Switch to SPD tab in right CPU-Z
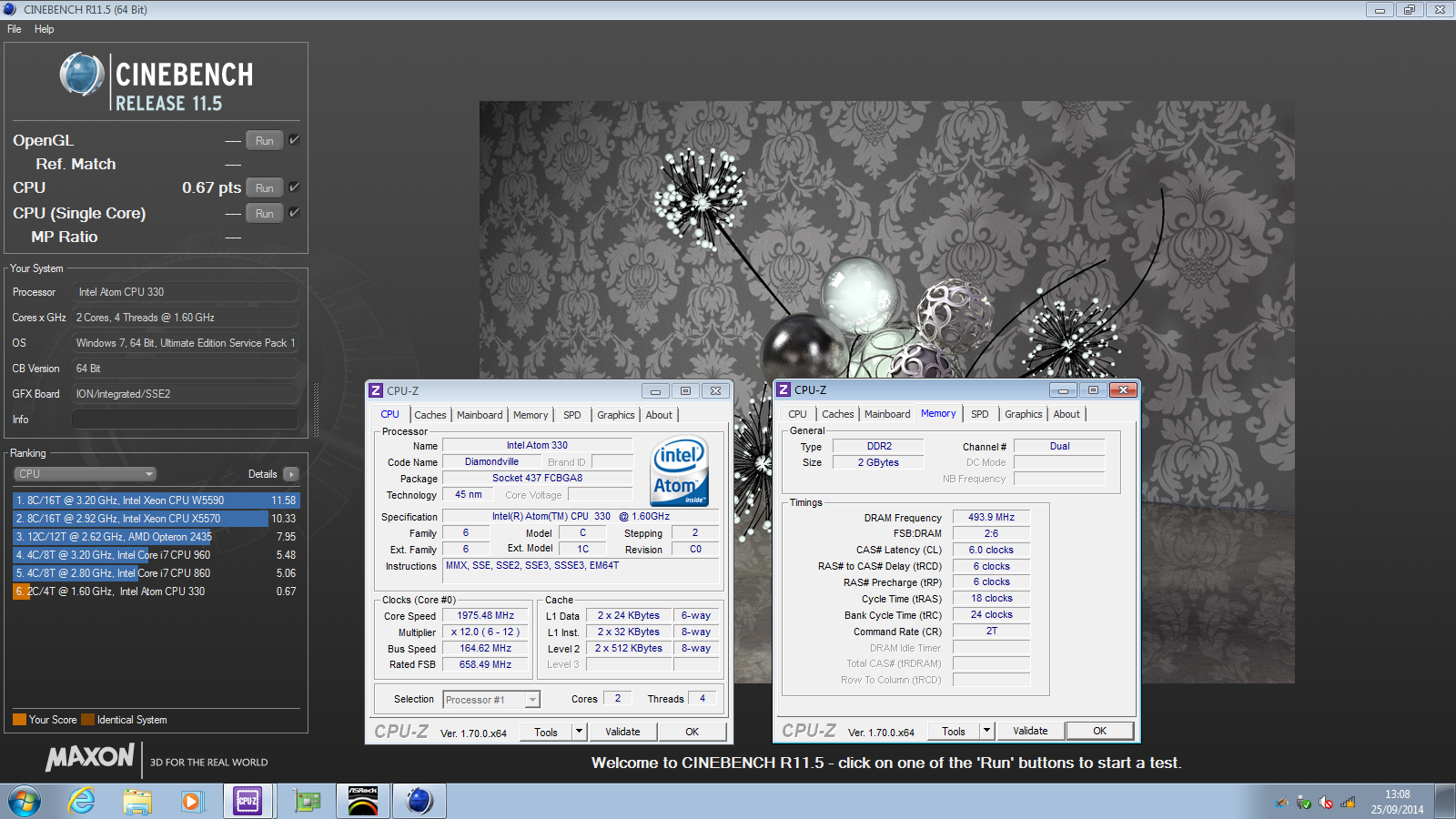Viewport: 1456px width, 819px height. [x=980, y=414]
